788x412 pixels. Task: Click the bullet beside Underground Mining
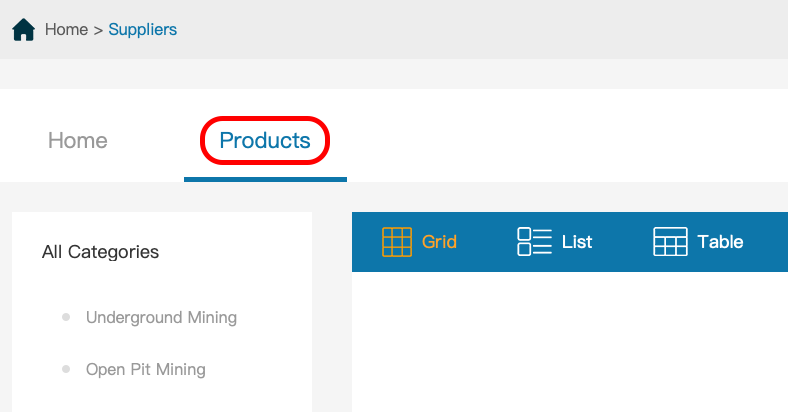pos(66,317)
